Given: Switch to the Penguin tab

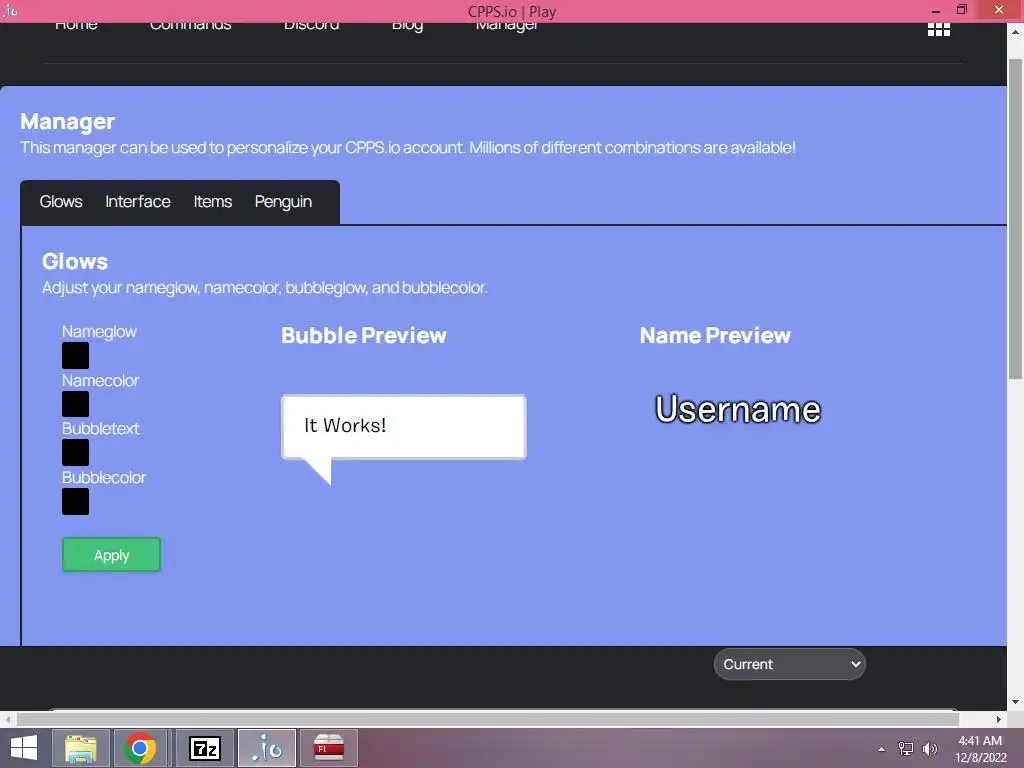Looking at the screenshot, I should pos(283,202).
